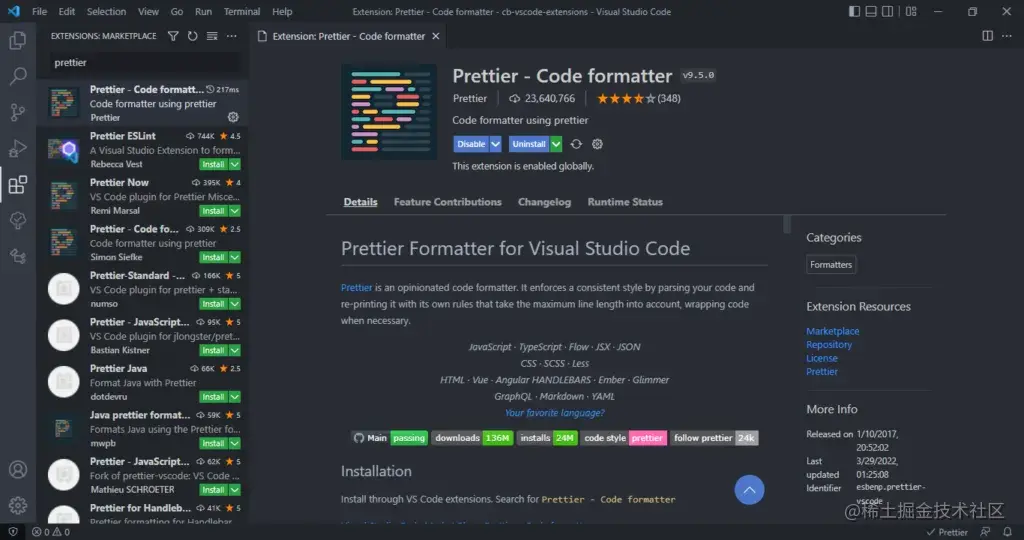Image resolution: width=1024 pixels, height=540 pixels.
Task: Open the Explorer view in activity bar
Action: (x=18, y=40)
